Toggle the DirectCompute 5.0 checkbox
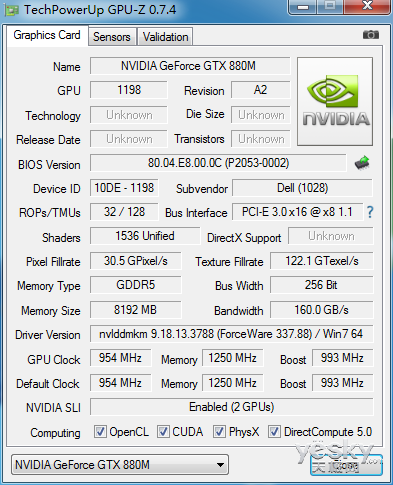Screen dimensions: 393x485 click(x=274, y=432)
